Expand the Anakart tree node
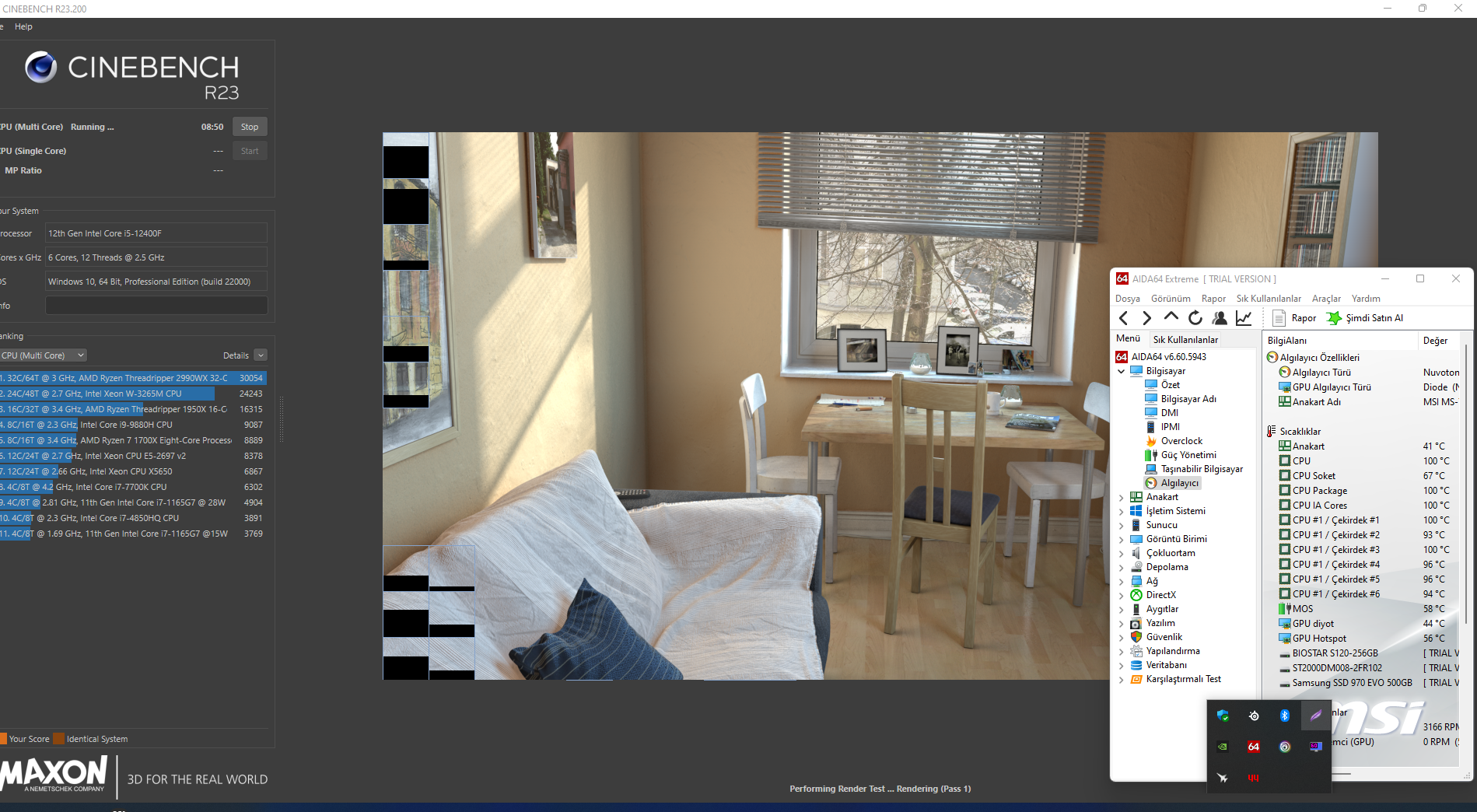The image size is (1477, 812). pyautogui.click(x=1122, y=497)
